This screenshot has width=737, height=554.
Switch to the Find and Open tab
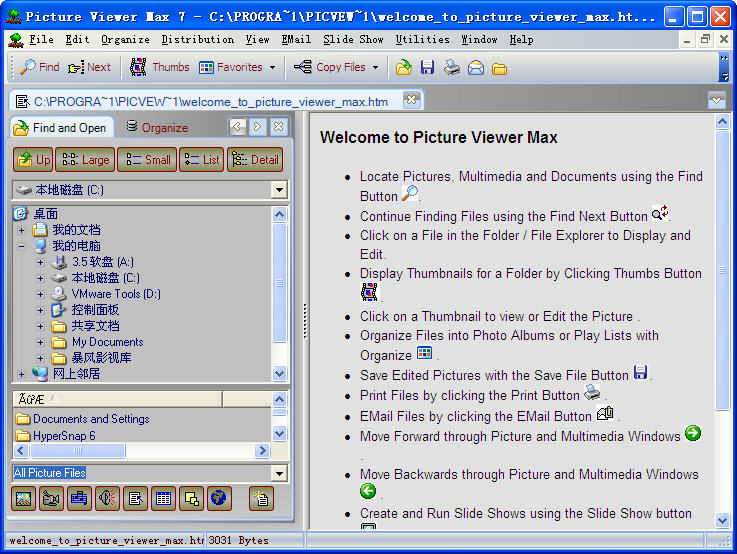click(61, 127)
